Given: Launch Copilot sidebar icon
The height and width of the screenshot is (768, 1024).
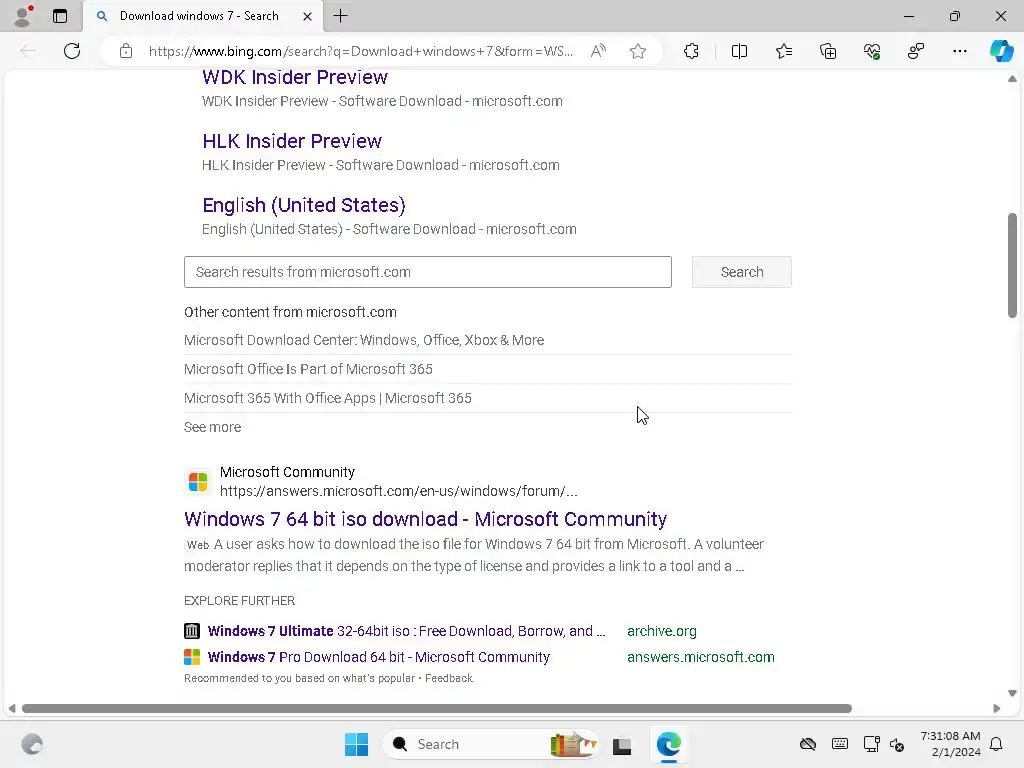Looking at the screenshot, I should tap(1001, 51).
